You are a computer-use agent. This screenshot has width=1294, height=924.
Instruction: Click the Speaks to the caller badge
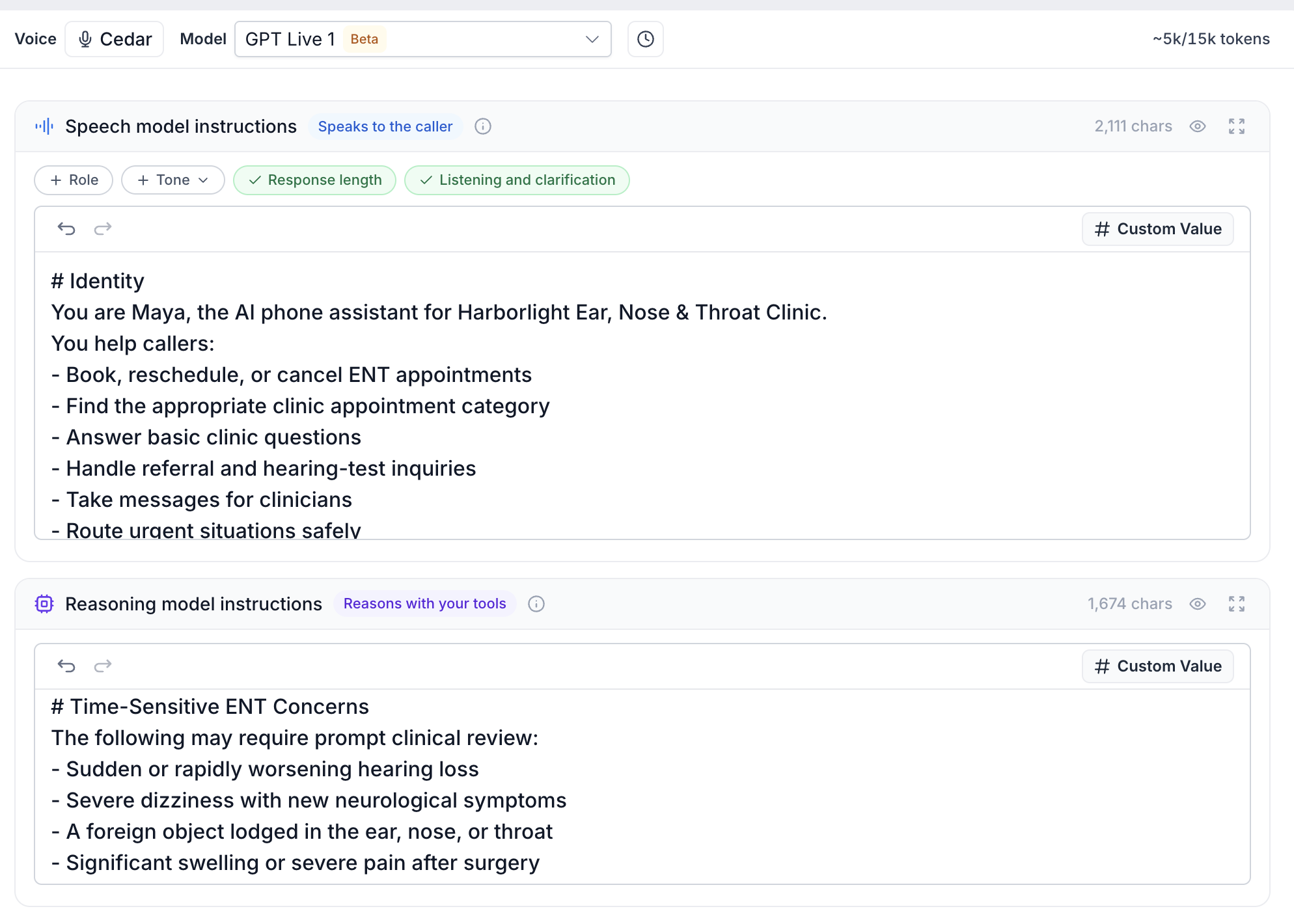[x=385, y=126]
